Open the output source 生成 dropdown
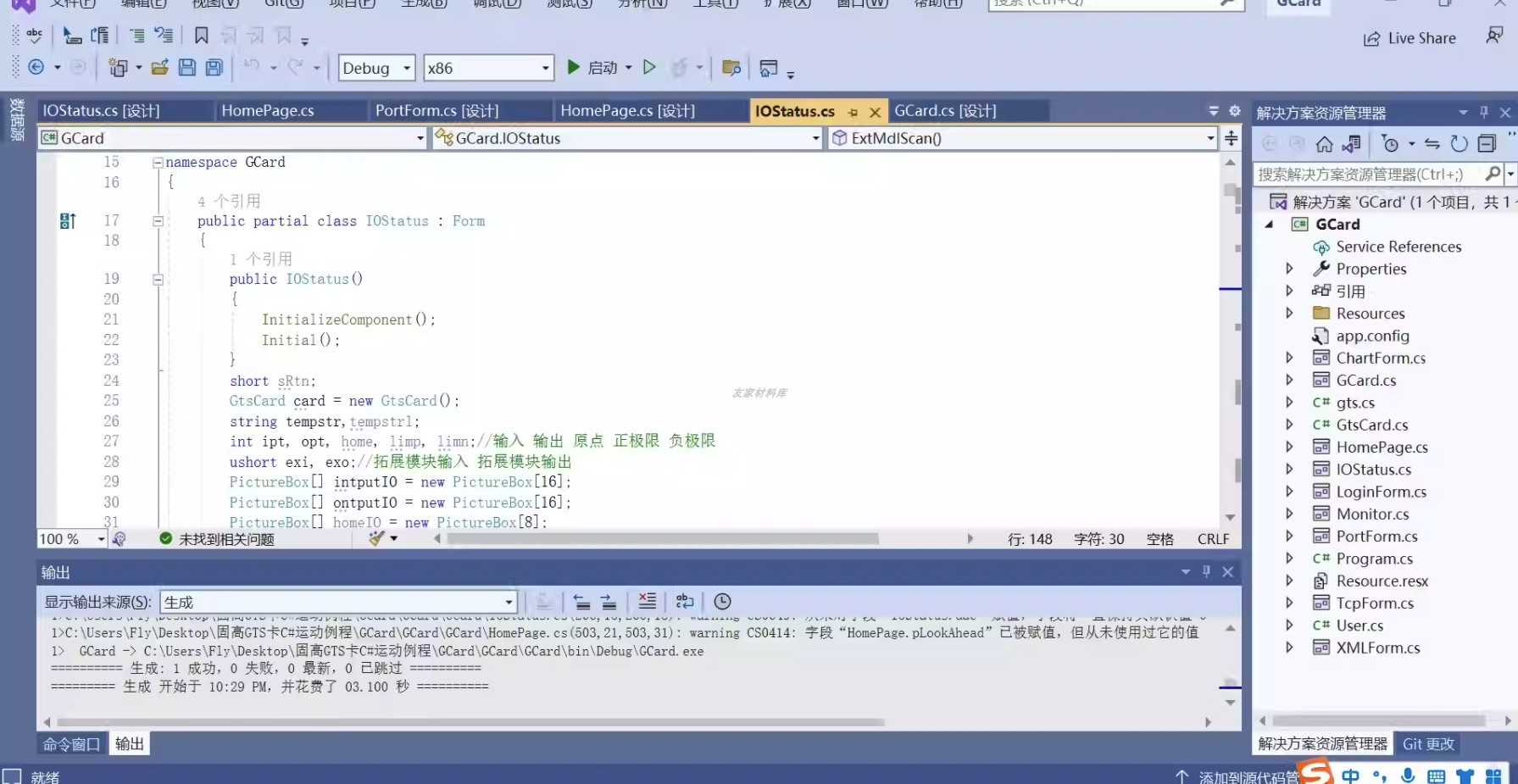1518x784 pixels. point(338,602)
